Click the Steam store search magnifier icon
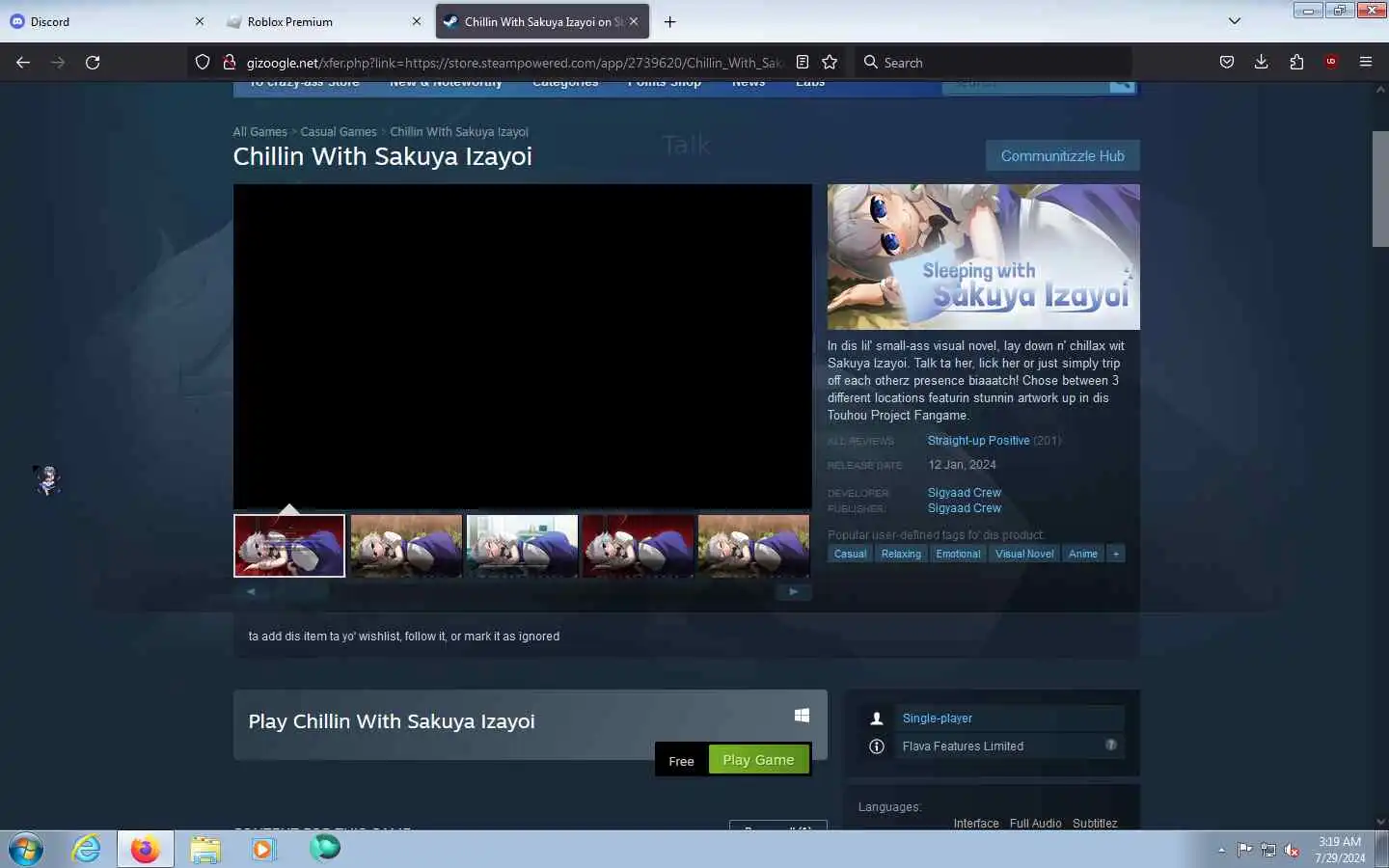 pos(1121,86)
